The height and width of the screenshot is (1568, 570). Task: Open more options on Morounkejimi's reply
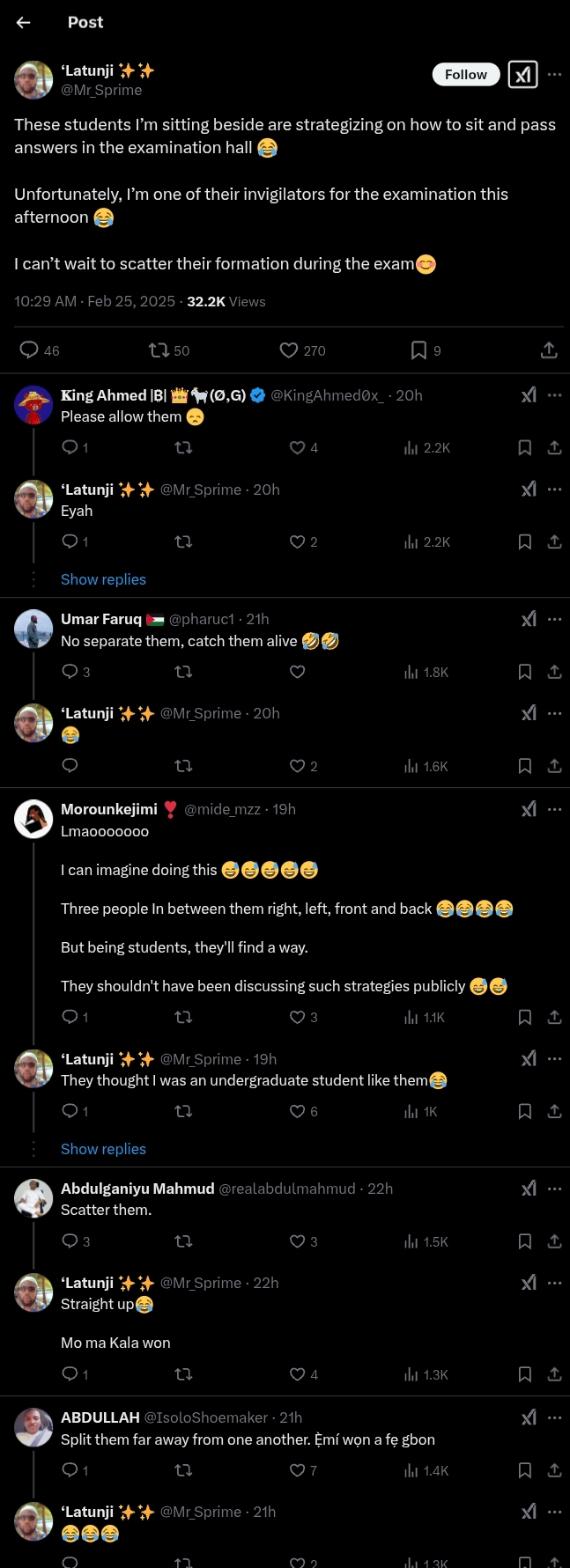coord(554,809)
